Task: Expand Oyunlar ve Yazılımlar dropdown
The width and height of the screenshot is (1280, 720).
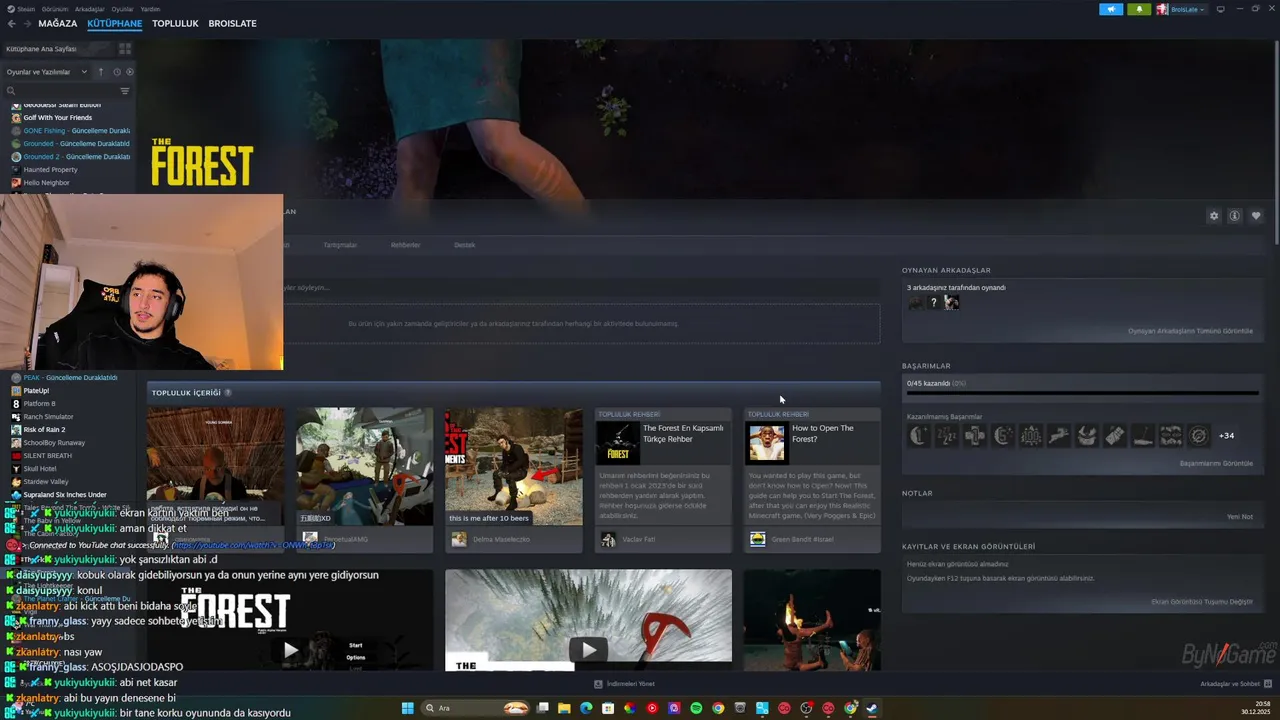Action: click(47, 72)
